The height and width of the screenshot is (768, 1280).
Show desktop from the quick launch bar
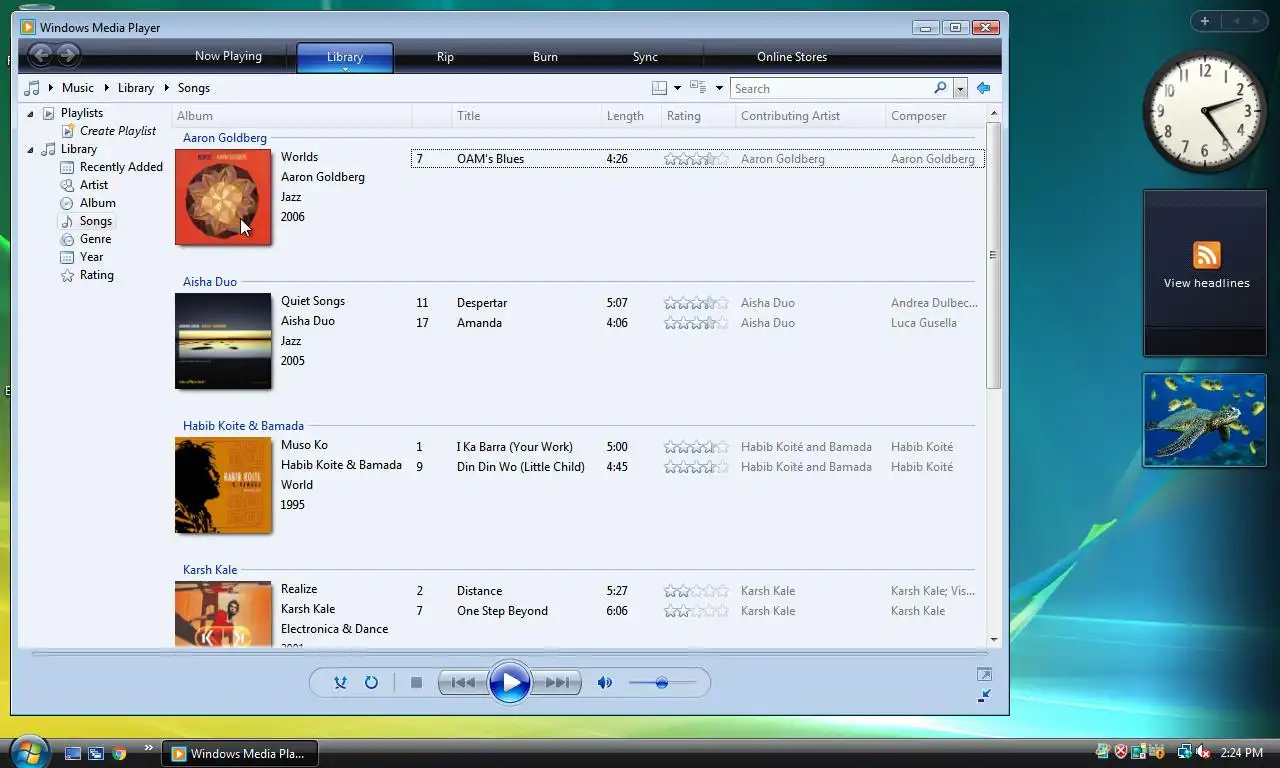click(x=72, y=753)
